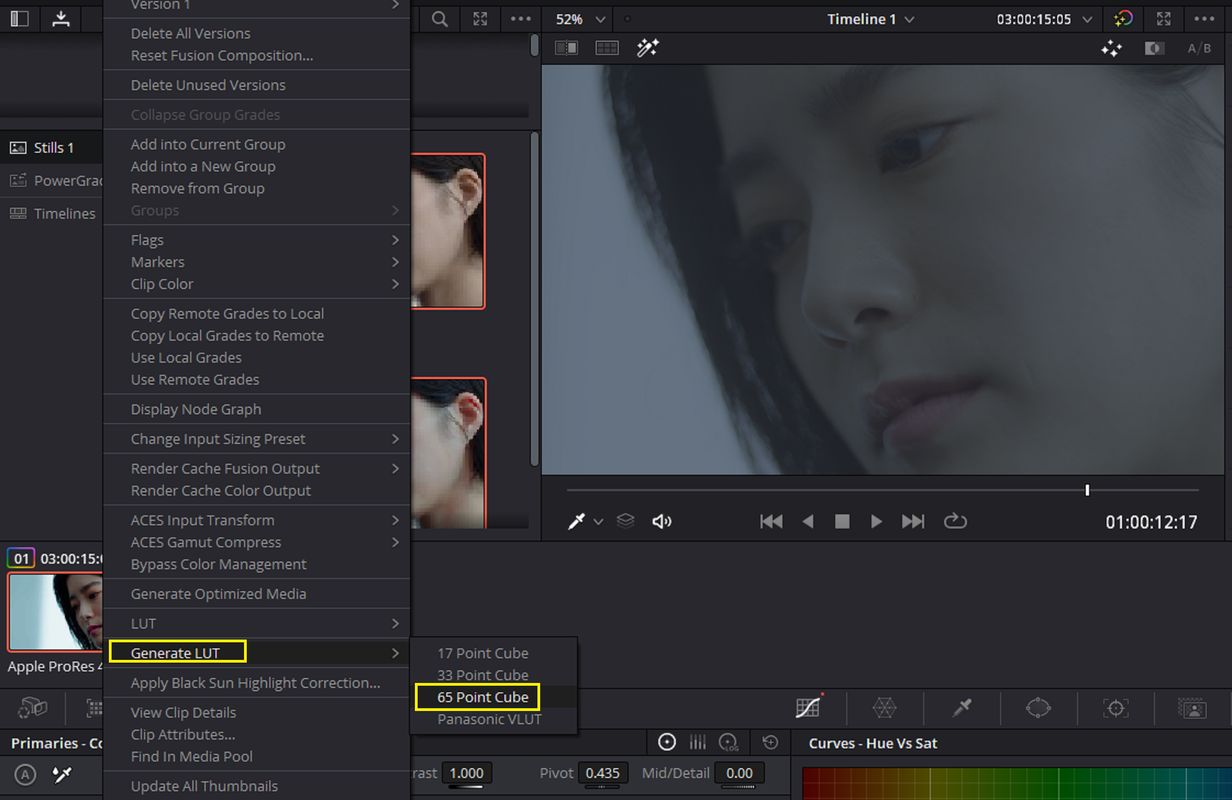Screen dimensions: 1232x800
Task: Switch to primaries bars mode icon
Action: click(698, 742)
